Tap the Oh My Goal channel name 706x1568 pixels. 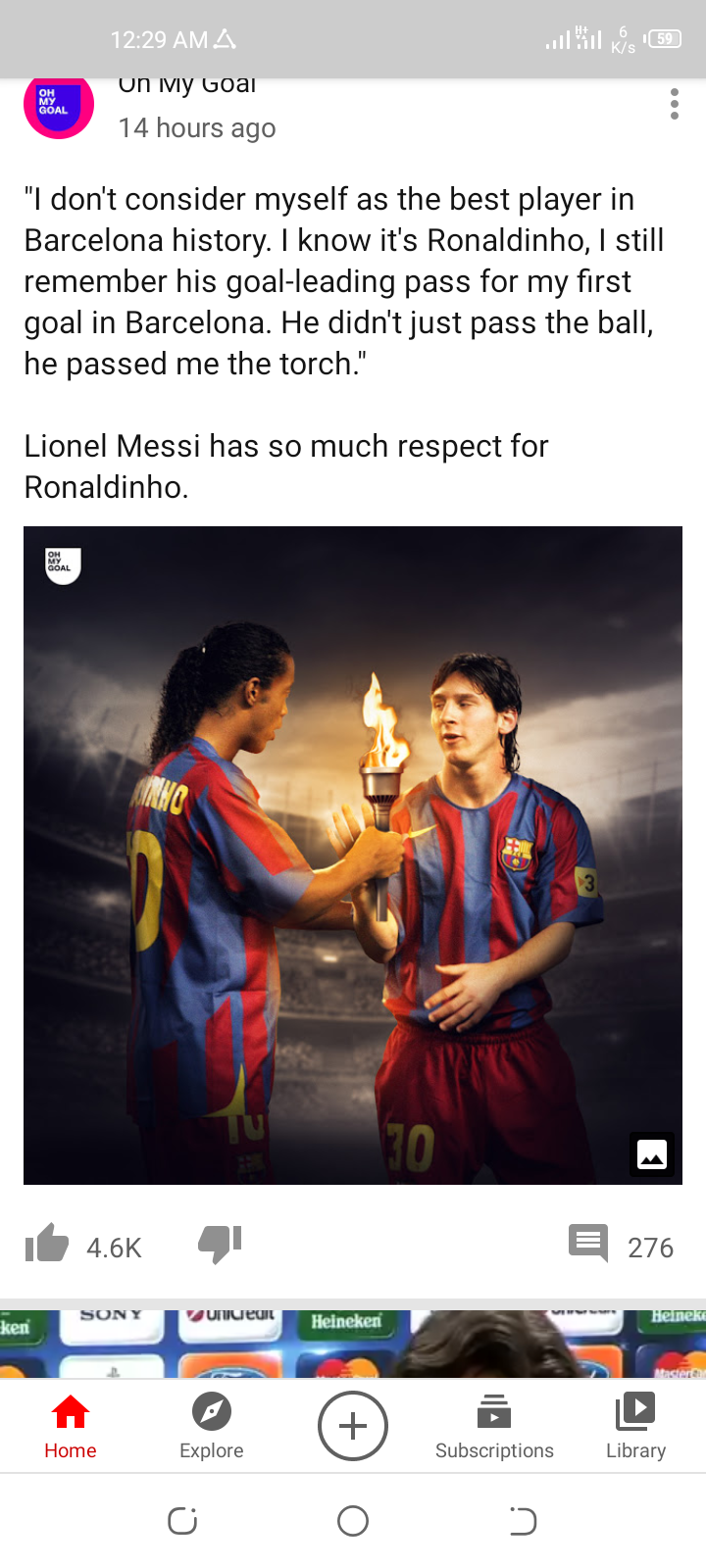186,86
